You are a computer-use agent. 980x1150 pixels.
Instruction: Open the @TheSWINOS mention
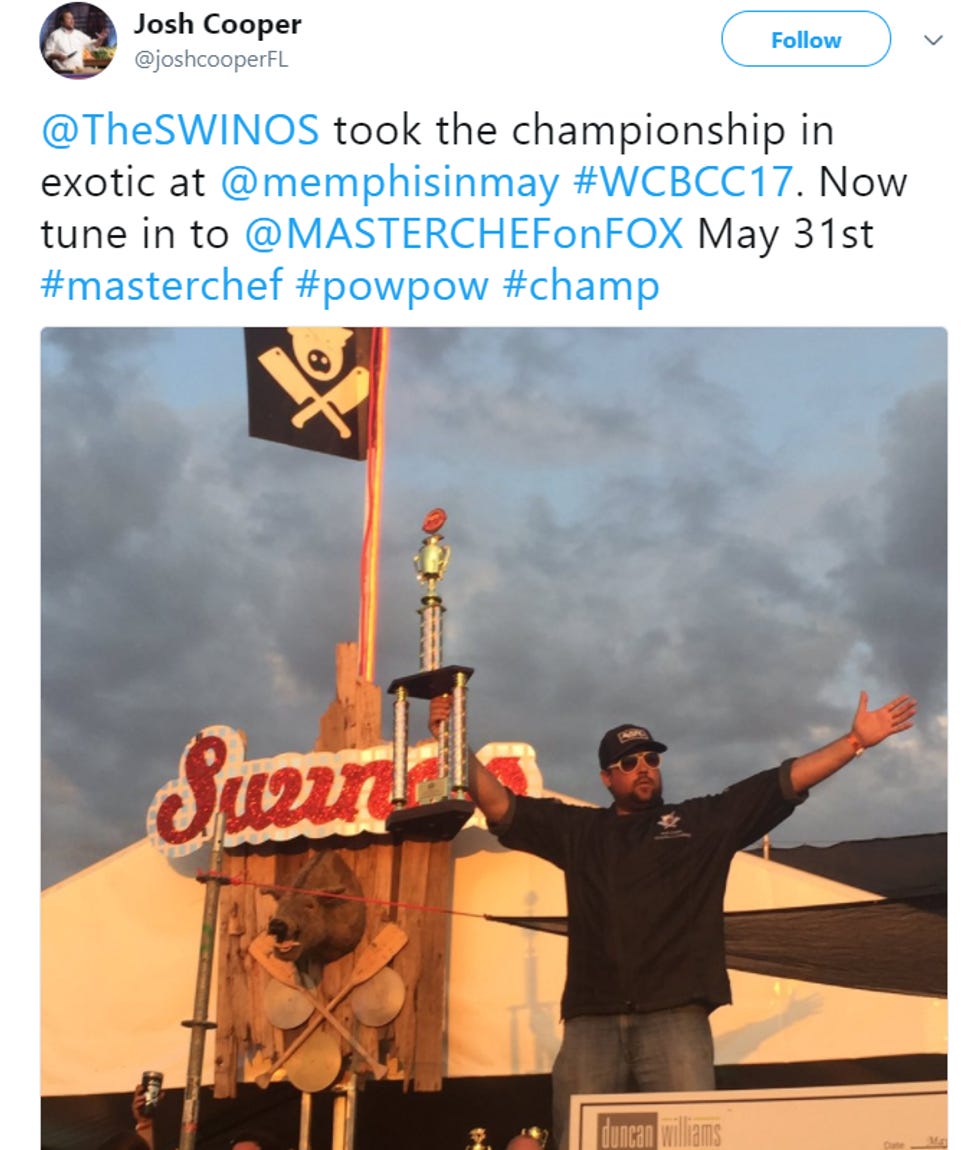180,130
